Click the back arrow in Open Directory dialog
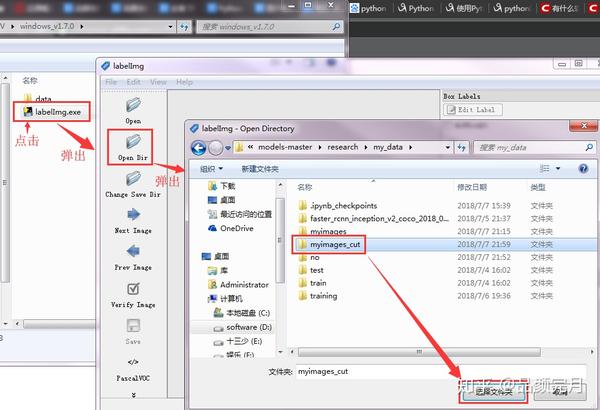This screenshot has height=410, width=600. (x=198, y=148)
